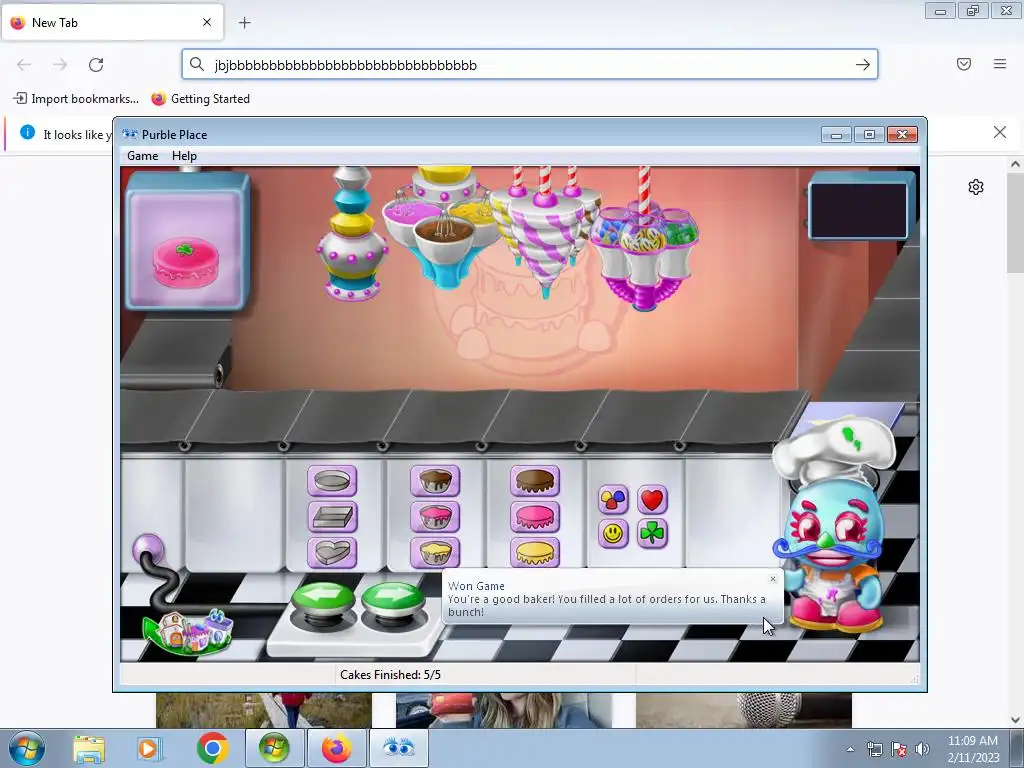Click the Firefox forward arrow
Image resolution: width=1024 pixels, height=768 pixels.
click(60, 64)
